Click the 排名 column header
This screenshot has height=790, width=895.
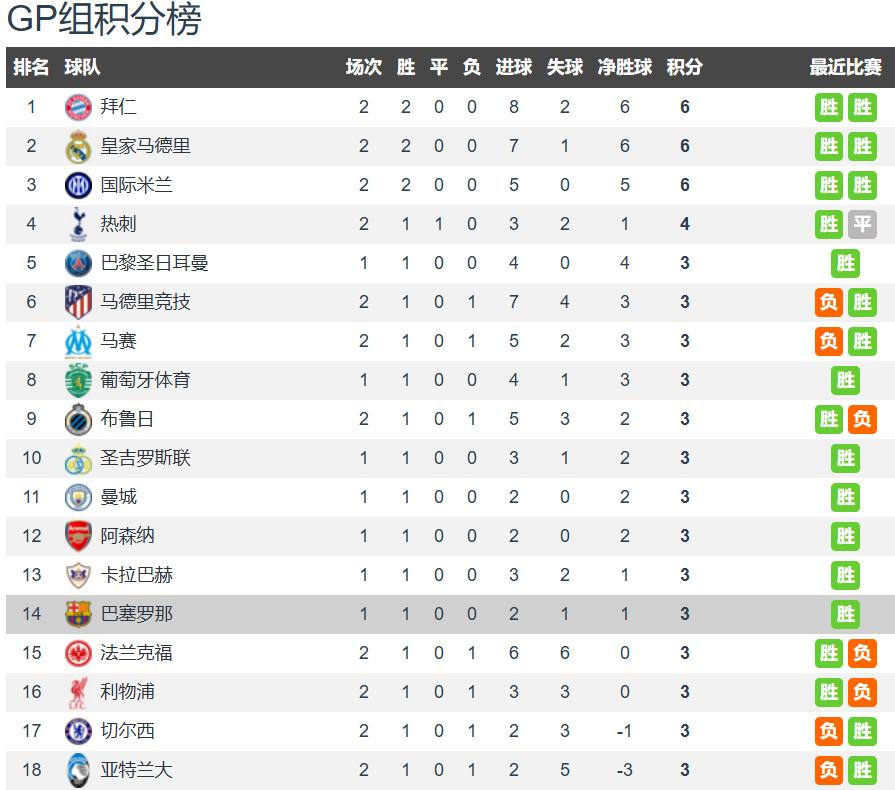[x=31, y=67]
